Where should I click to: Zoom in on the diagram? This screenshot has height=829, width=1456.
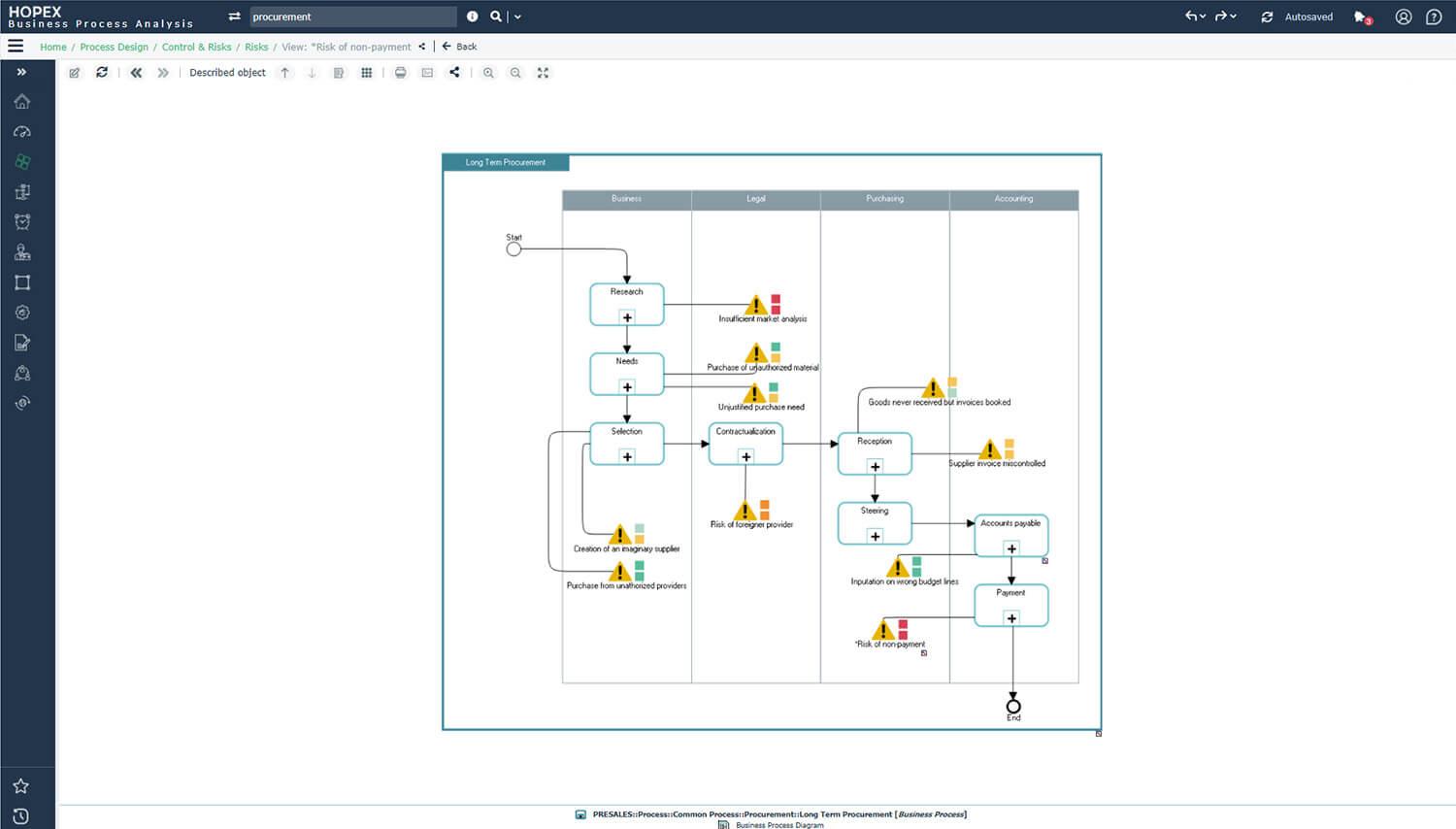pos(488,73)
